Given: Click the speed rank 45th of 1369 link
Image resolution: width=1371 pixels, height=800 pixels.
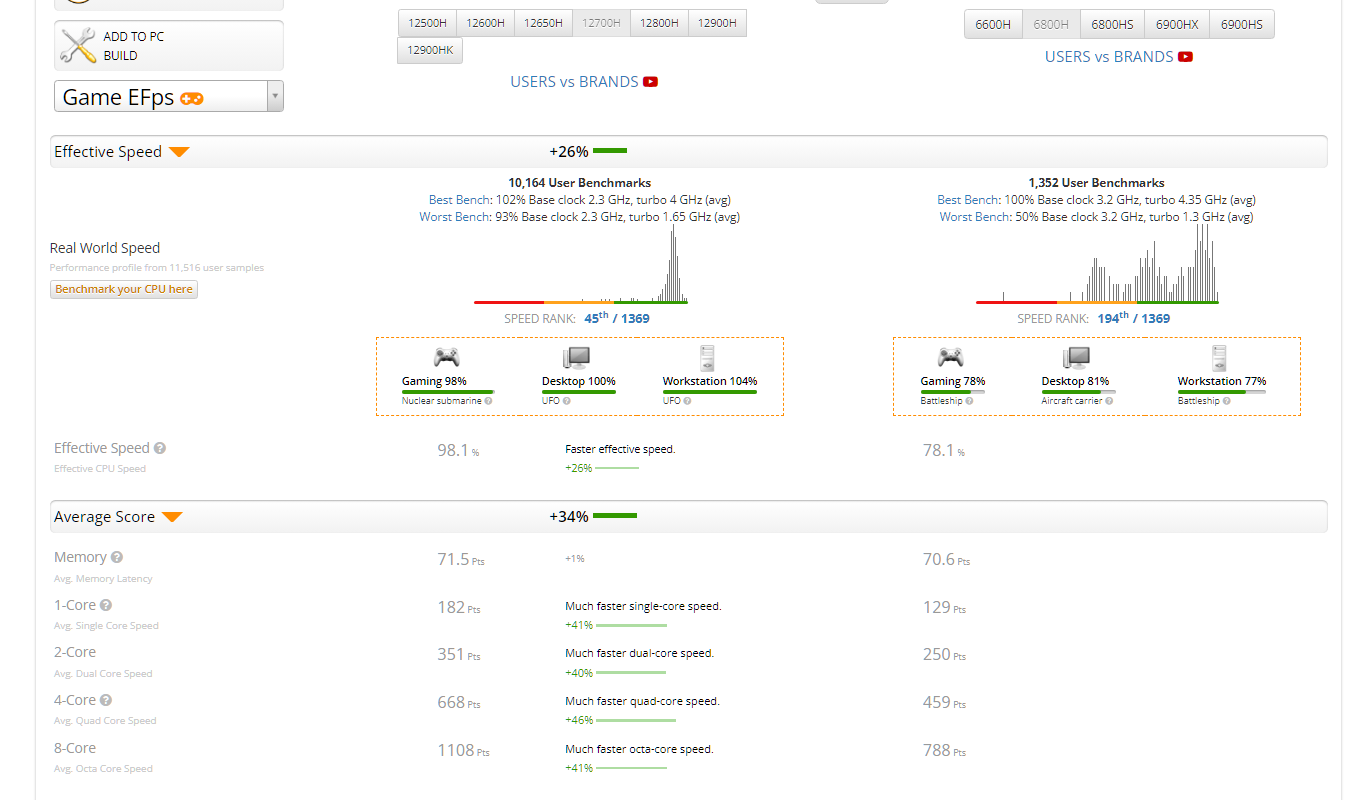Looking at the screenshot, I should pyautogui.click(x=616, y=318).
